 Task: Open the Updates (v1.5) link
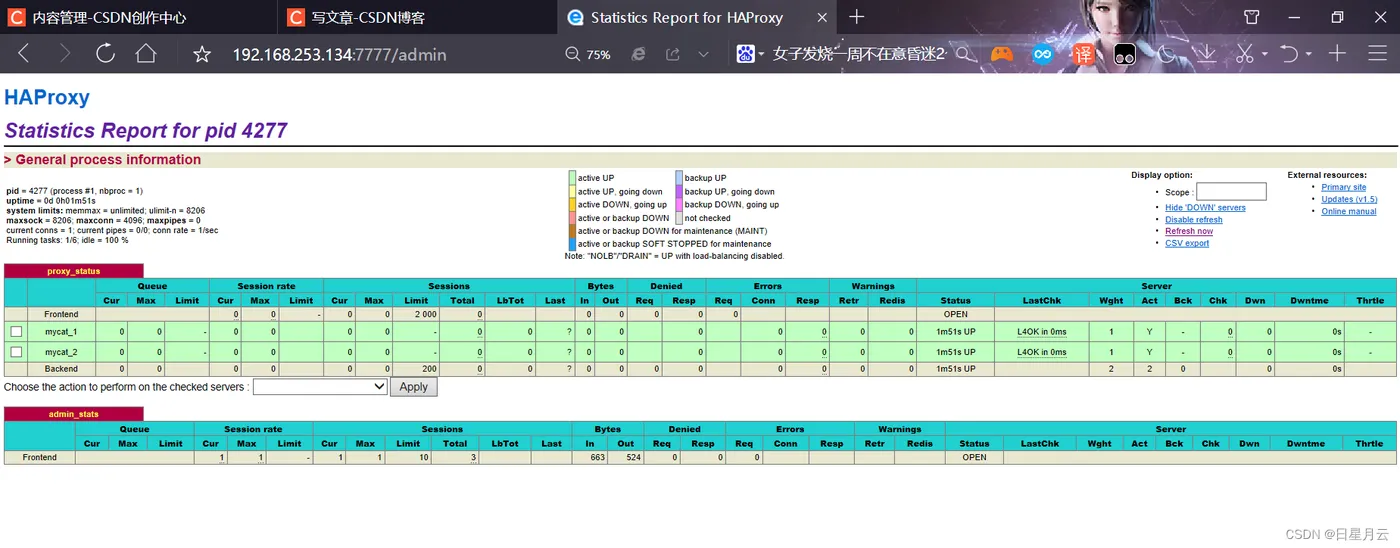1349,199
